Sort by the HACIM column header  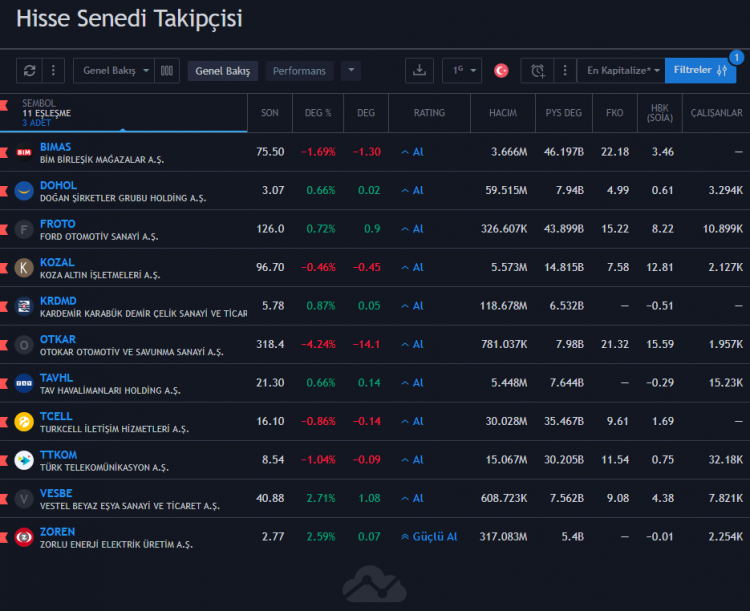tap(503, 113)
